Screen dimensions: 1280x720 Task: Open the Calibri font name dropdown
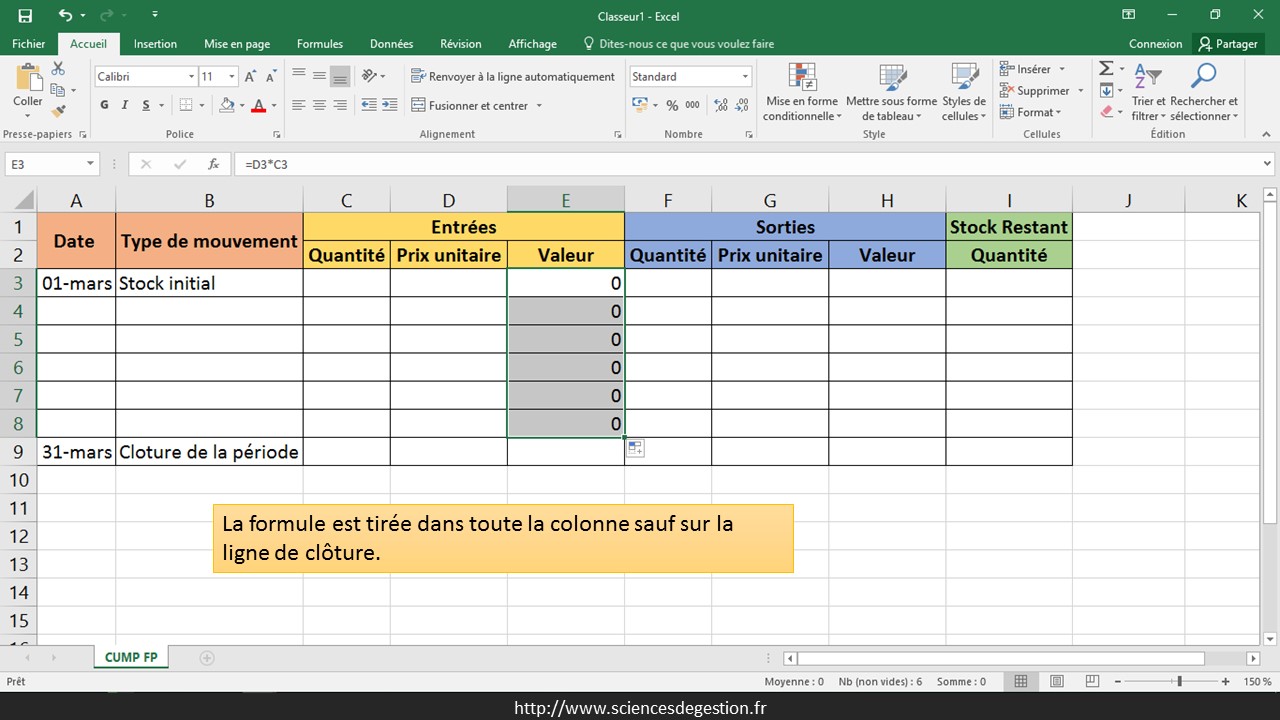[x=191, y=77]
